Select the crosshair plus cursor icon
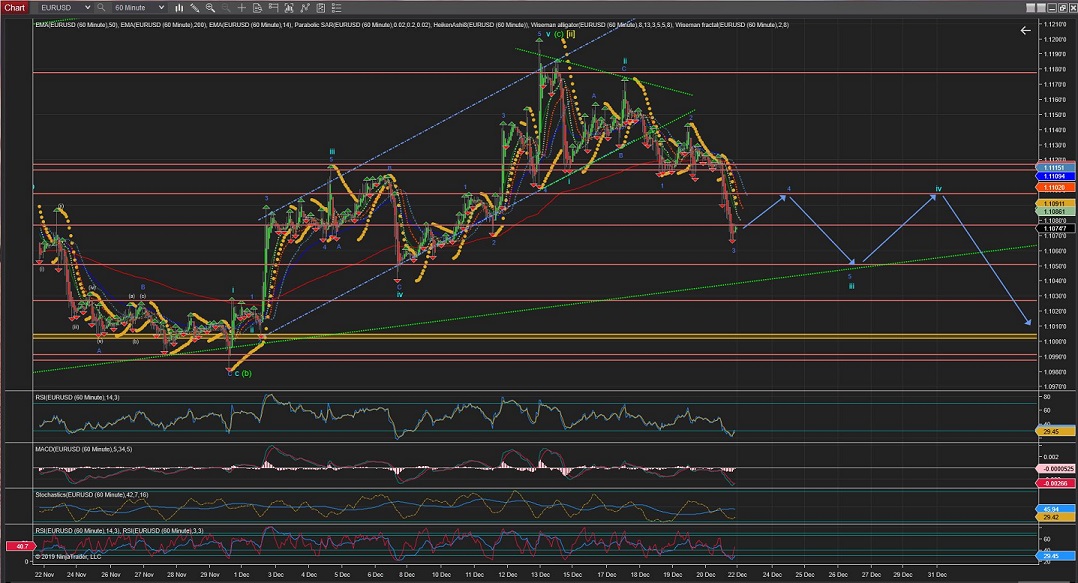1078x583 pixels. [x=241, y=8]
